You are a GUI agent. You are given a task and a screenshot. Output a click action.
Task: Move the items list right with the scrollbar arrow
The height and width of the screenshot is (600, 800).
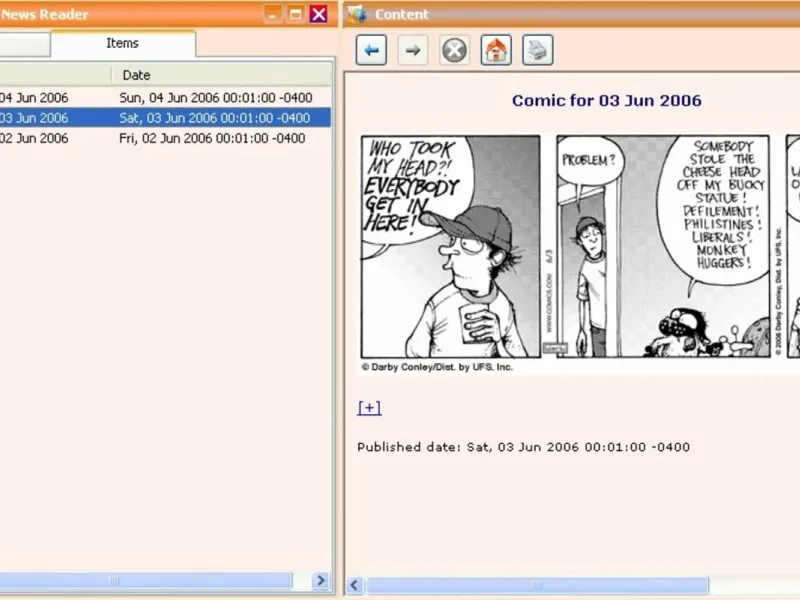tap(320, 581)
